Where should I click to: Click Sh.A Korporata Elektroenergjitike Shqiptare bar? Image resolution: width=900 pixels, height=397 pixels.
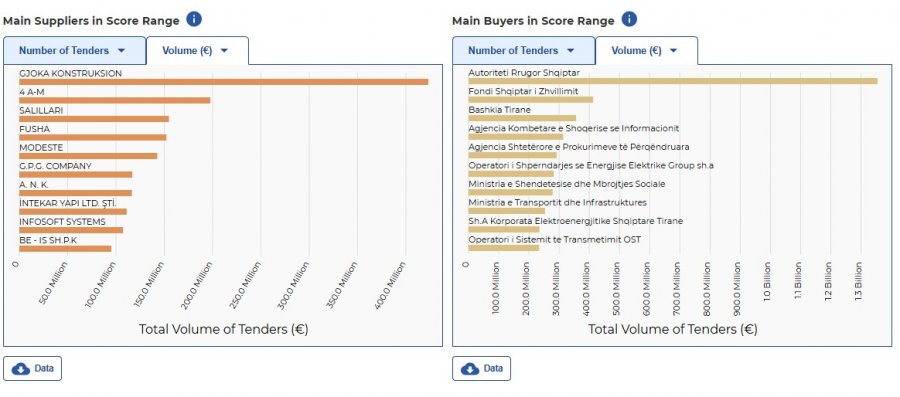504,229
